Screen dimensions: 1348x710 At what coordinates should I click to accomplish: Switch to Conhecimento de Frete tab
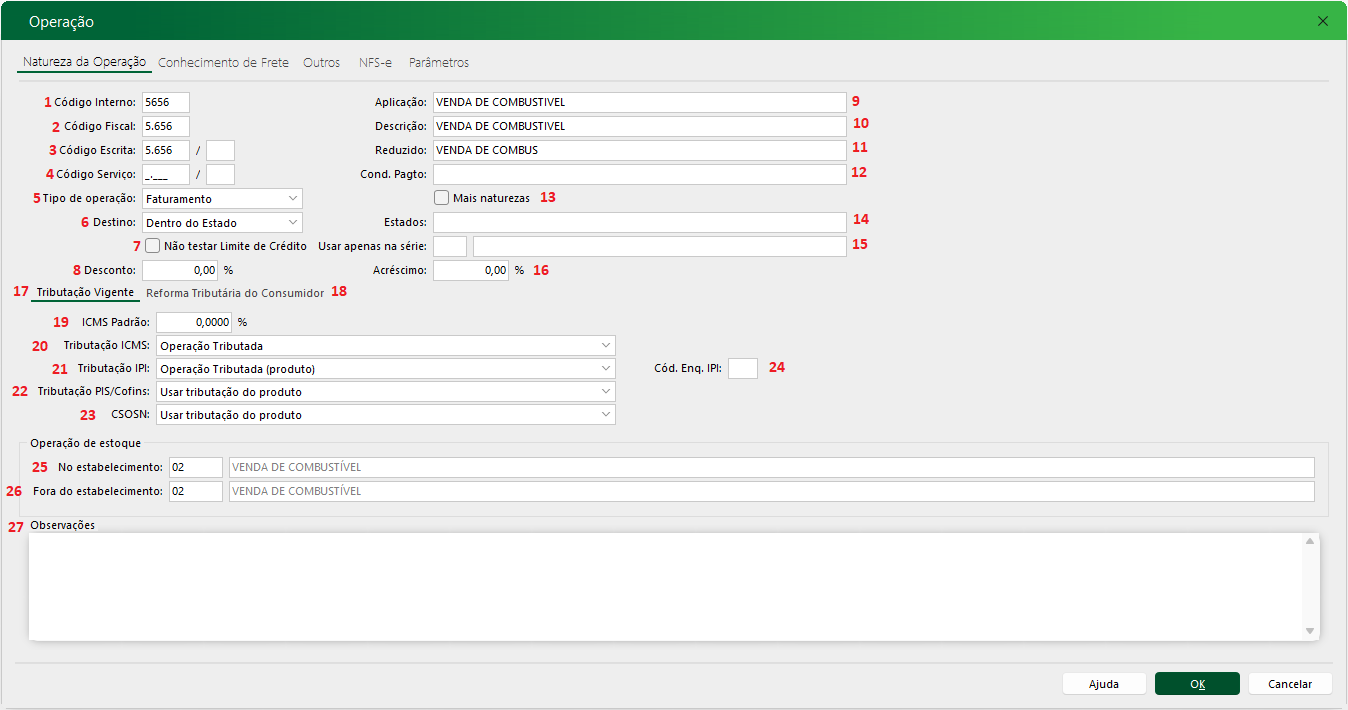pyautogui.click(x=223, y=62)
